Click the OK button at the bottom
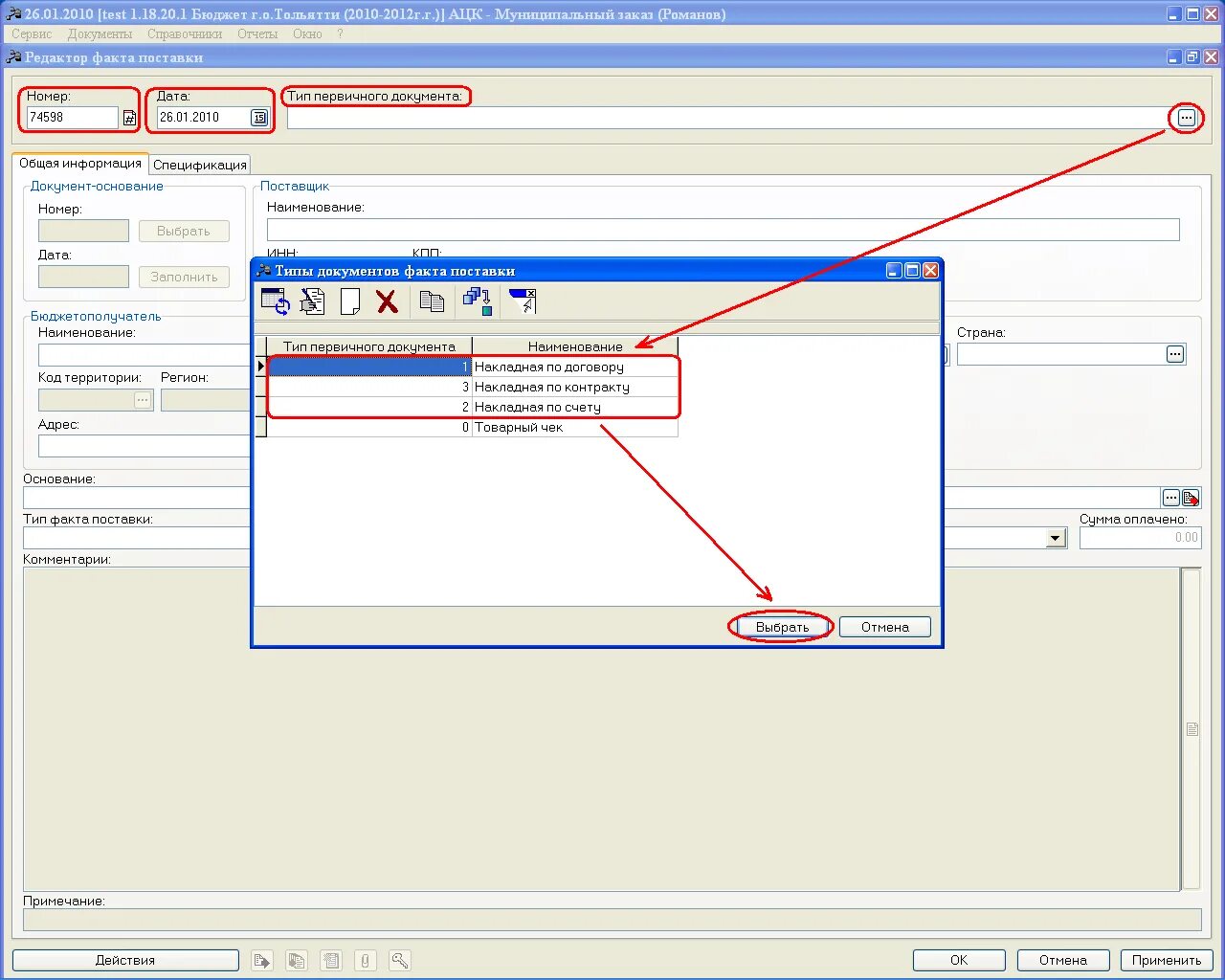Screen dimensions: 1225x980 [959, 960]
